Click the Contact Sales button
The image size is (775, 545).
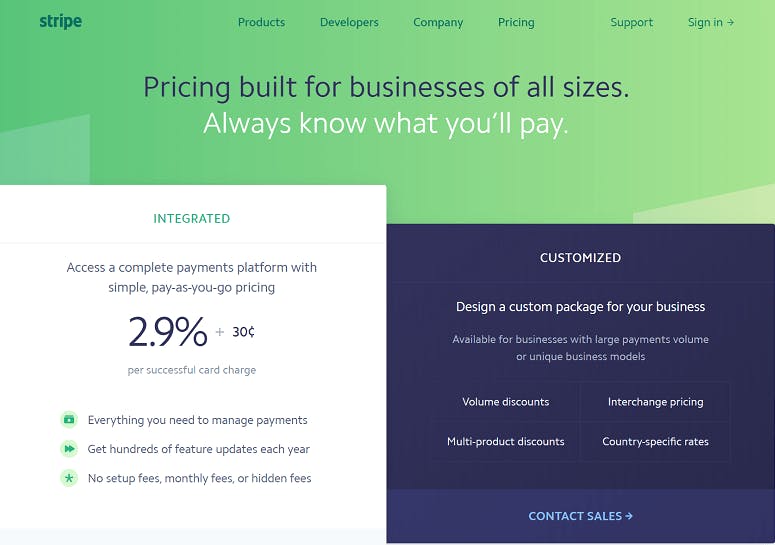pyautogui.click(x=580, y=516)
